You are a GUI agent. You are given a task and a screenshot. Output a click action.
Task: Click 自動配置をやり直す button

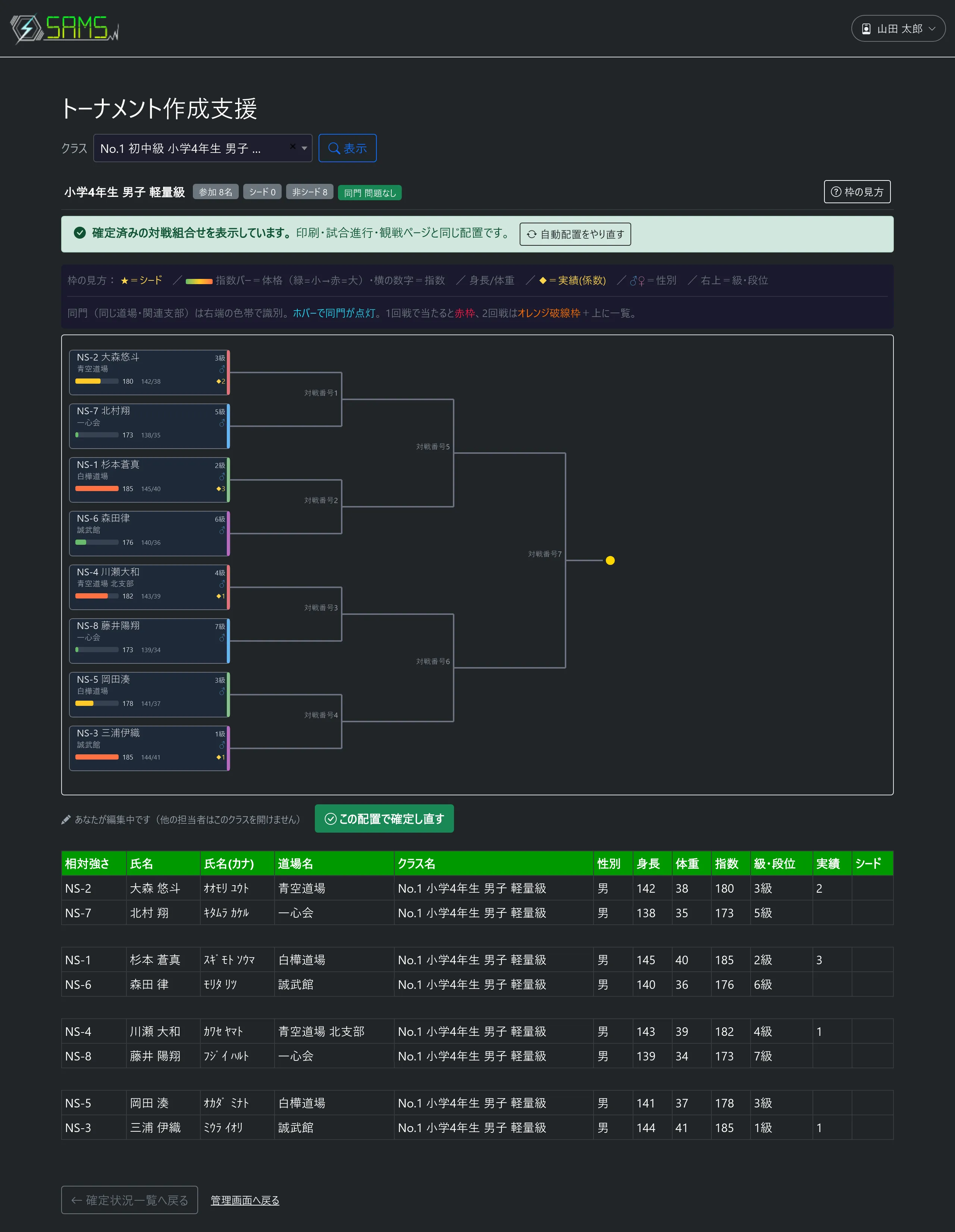point(575,234)
